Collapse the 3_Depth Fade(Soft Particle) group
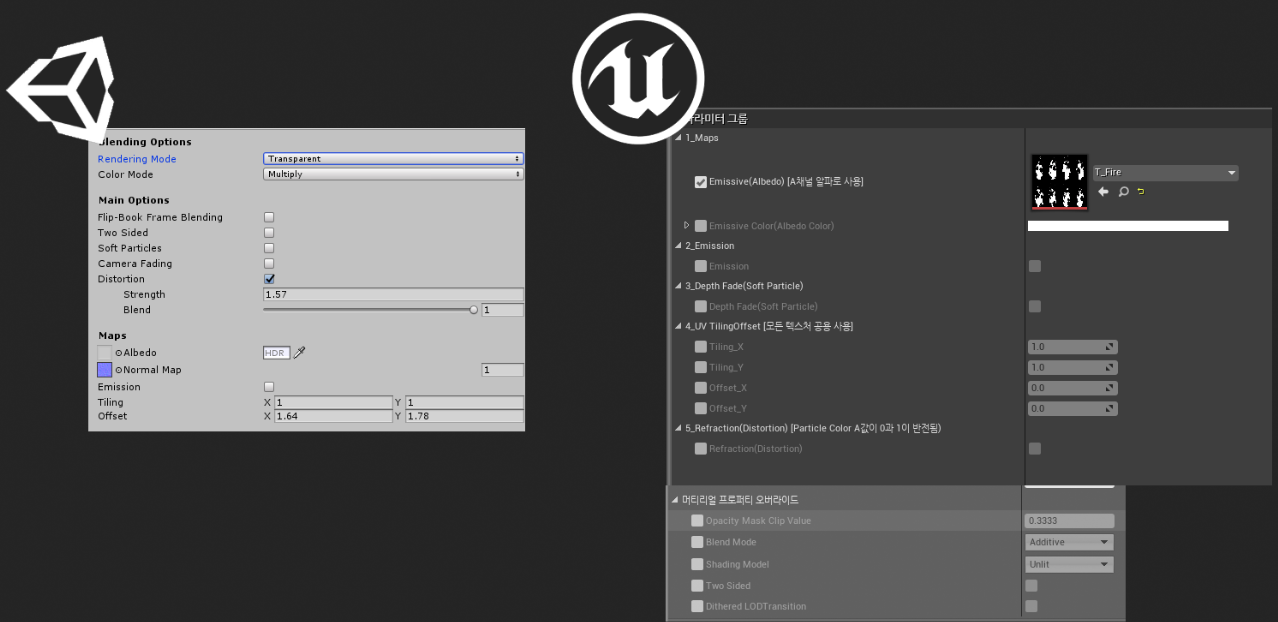The height and width of the screenshot is (622, 1278). (x=679, y=286)
